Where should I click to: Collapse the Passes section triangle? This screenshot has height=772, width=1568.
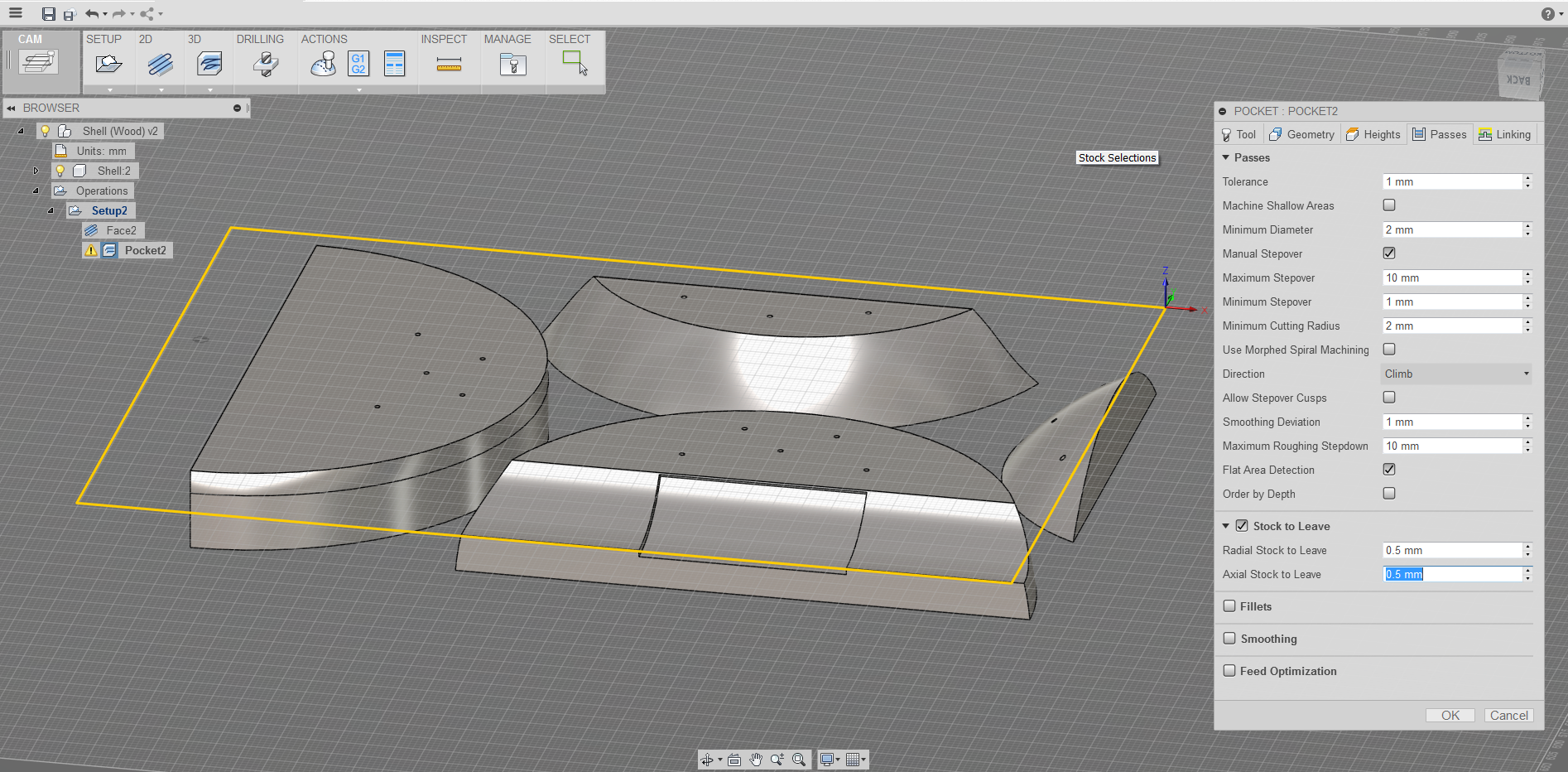(1226, 157)
